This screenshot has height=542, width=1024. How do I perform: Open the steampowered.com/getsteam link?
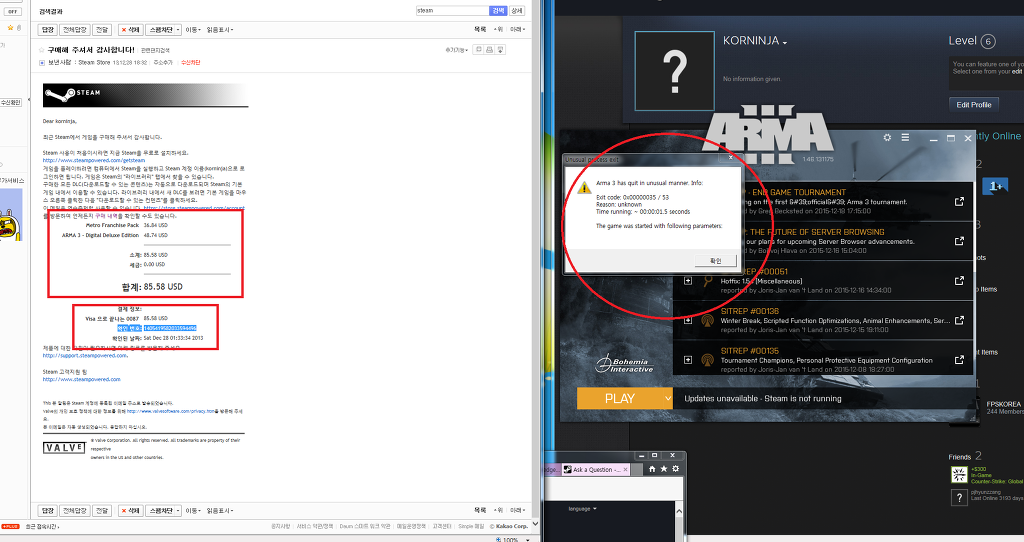pos(94,161)
